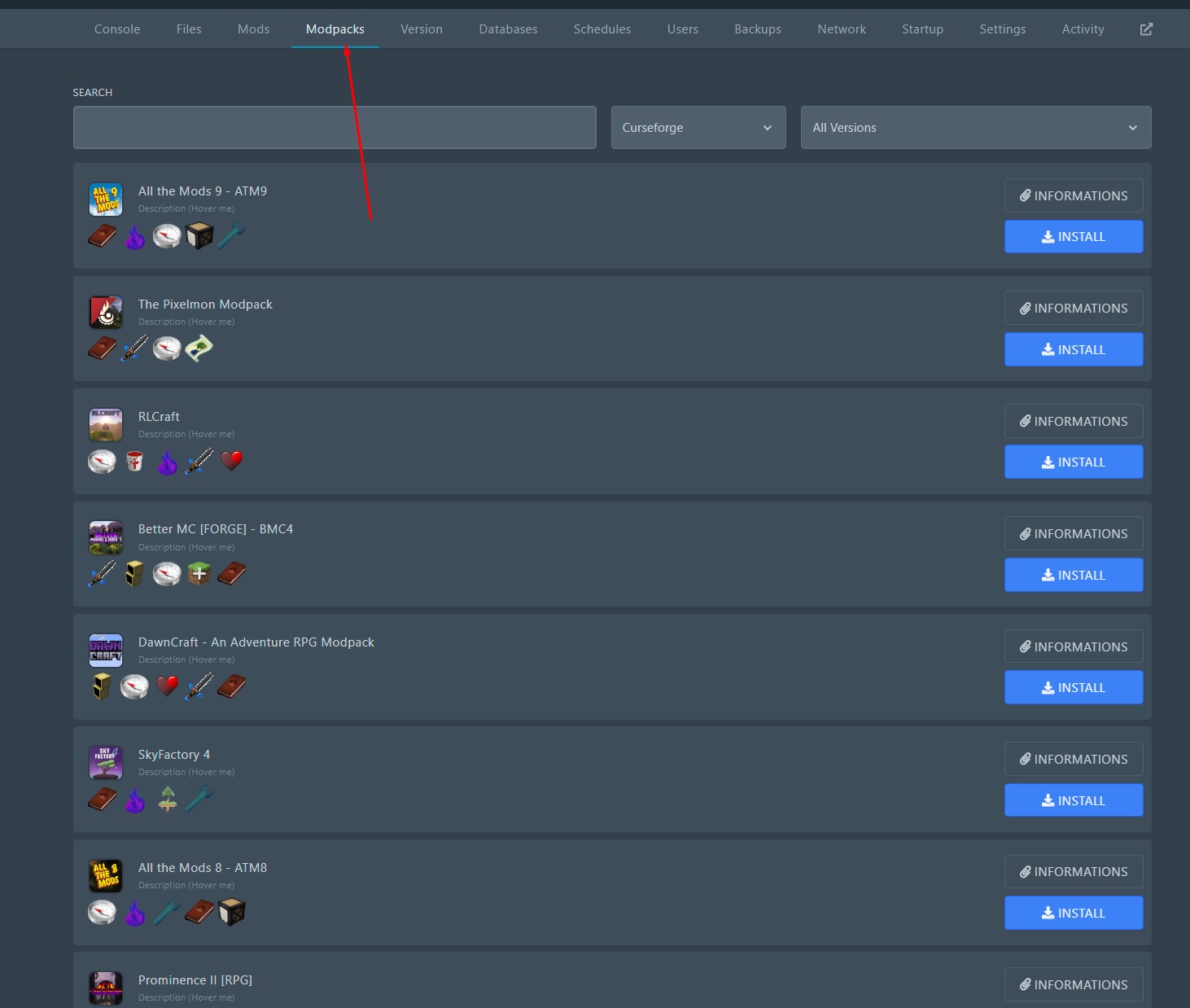
Task: View Informations for The Pixelmon Modpack
Action: (x=1074, y=308)
